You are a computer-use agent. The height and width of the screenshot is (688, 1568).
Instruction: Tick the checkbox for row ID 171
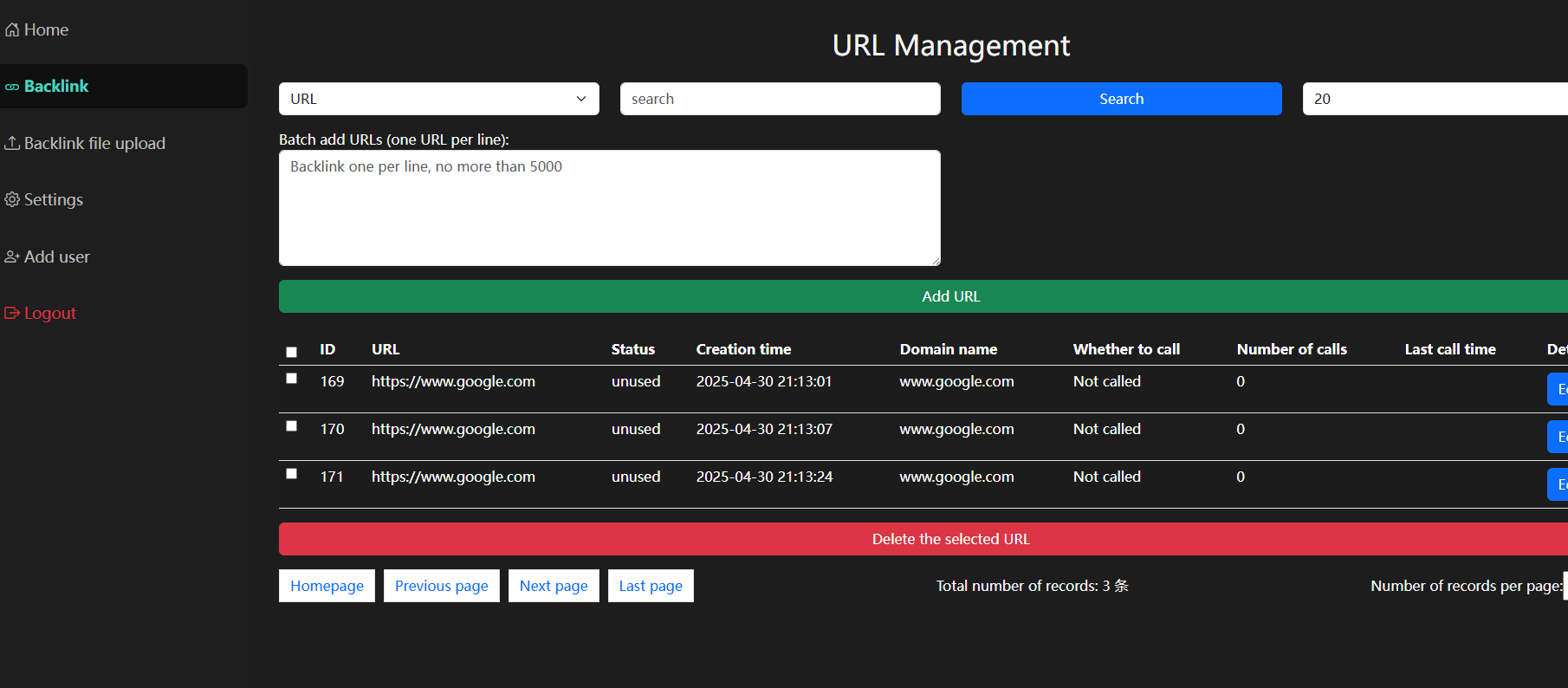292,474
